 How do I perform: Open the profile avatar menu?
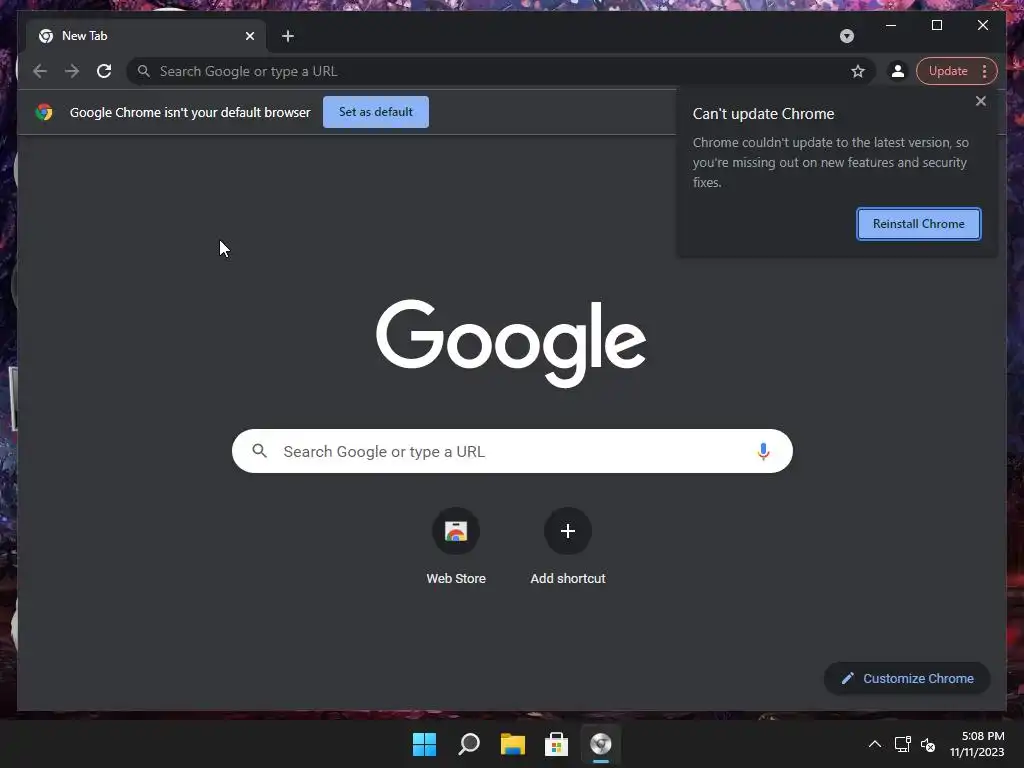(898, 71)
